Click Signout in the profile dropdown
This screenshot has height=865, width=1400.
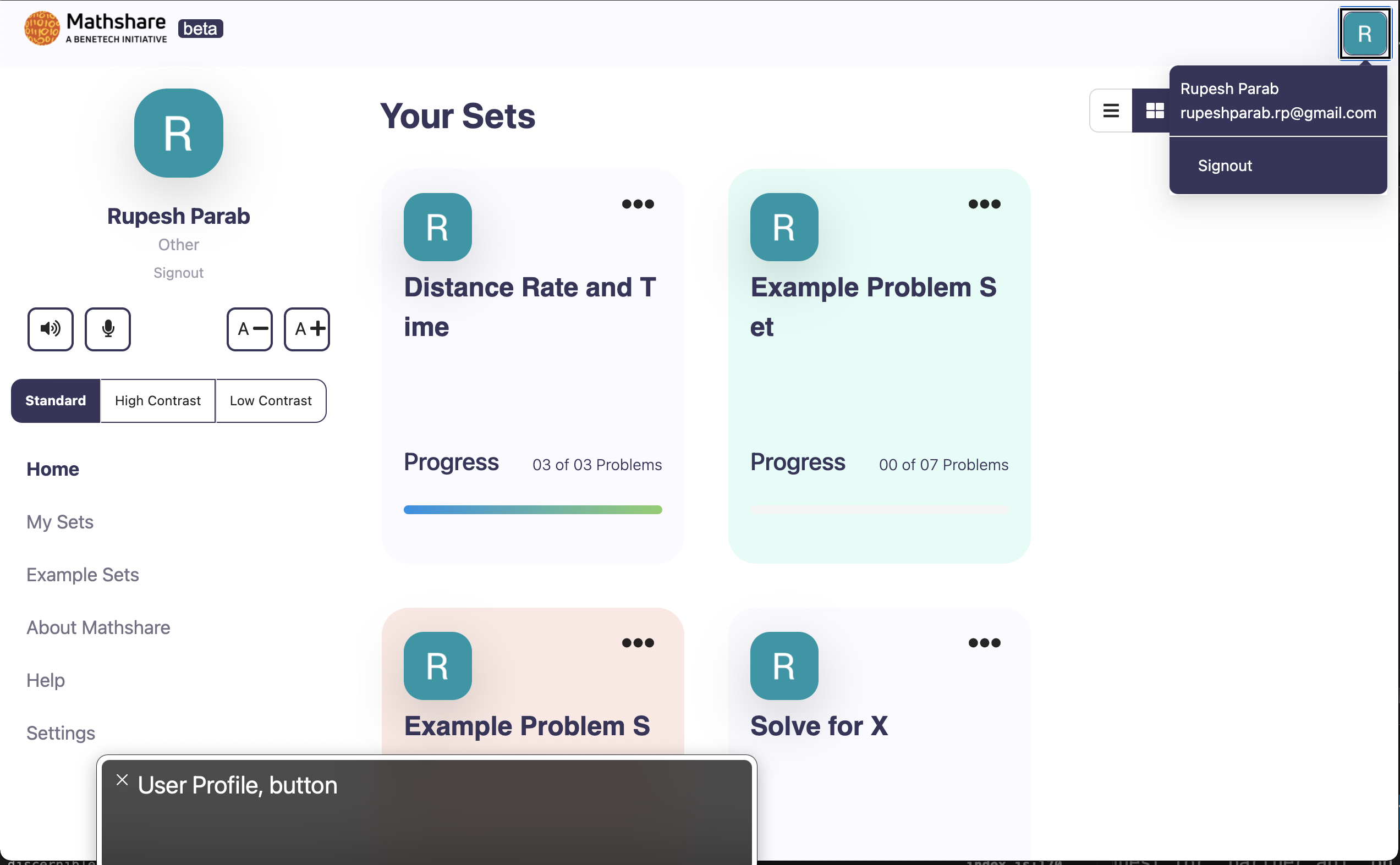[1225, 166]
